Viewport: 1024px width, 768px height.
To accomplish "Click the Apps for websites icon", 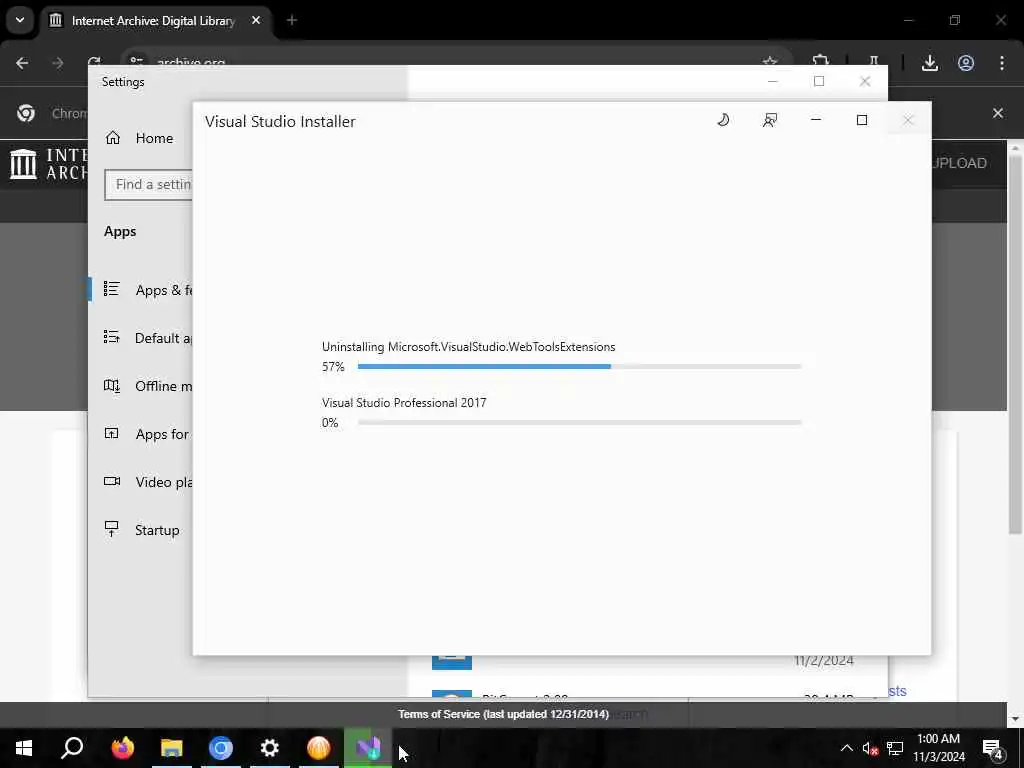I will coord(112,433).
